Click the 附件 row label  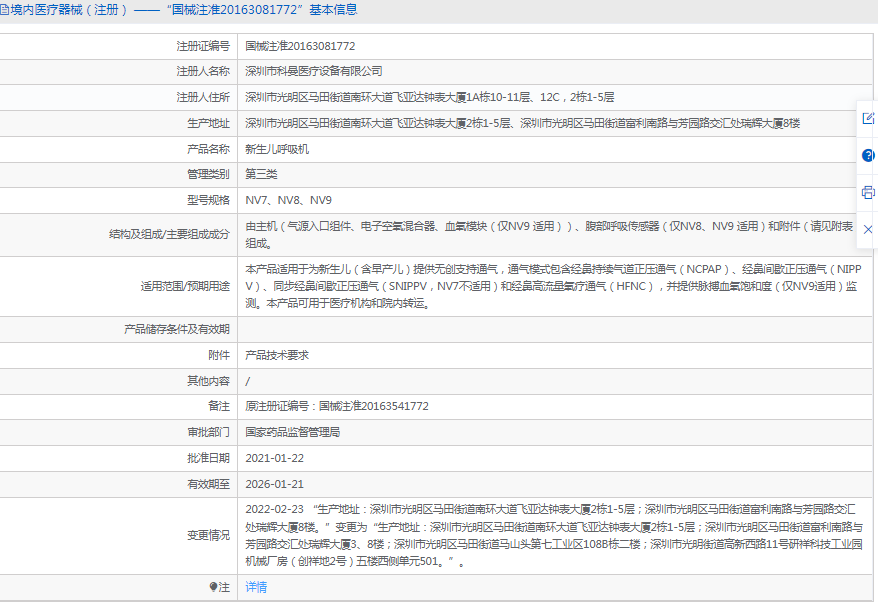(218, 355)
